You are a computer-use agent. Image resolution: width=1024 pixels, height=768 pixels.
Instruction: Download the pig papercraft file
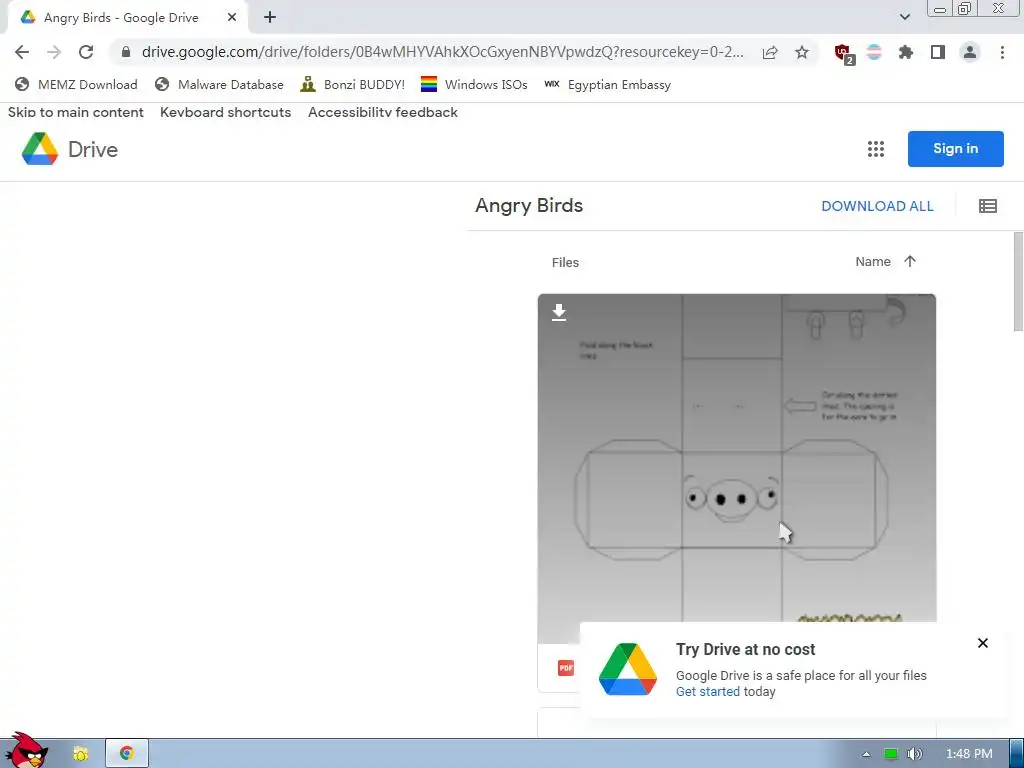click(x=558, y=313)
